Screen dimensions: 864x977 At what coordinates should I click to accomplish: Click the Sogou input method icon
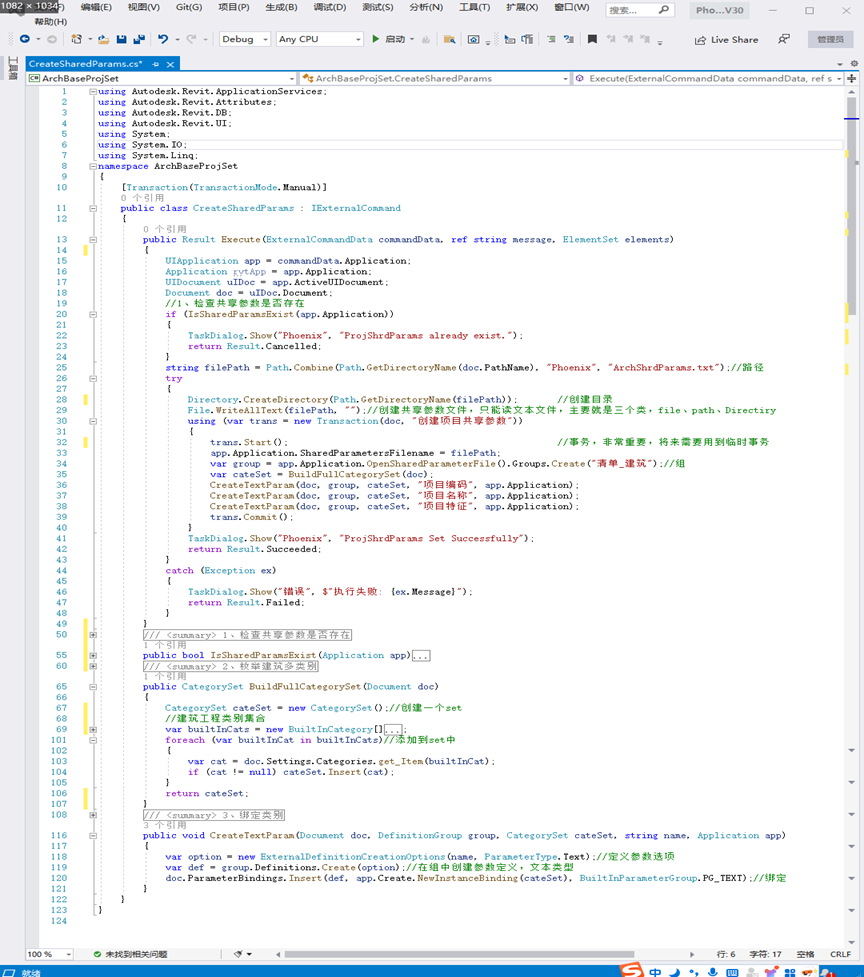point(632,970)
